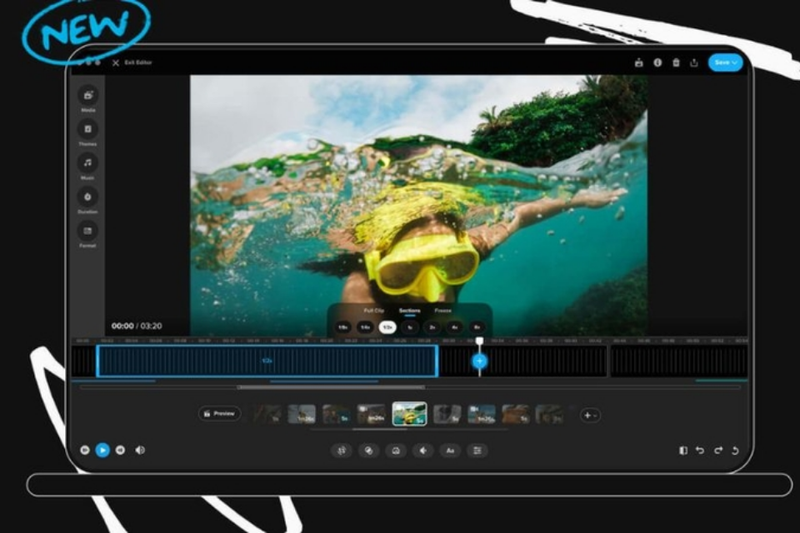Screen dimensions: 800x533
Task: Click the blue Play button
Action: 103,450
